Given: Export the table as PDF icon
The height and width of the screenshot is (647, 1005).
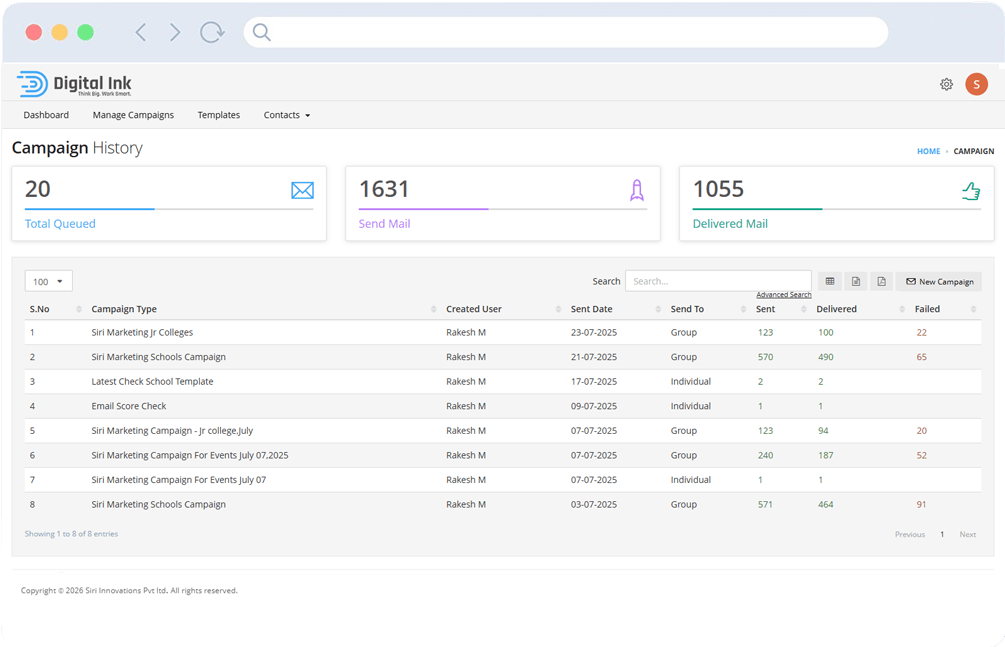Looking at the screenshot, I should (x=881, y=282).
